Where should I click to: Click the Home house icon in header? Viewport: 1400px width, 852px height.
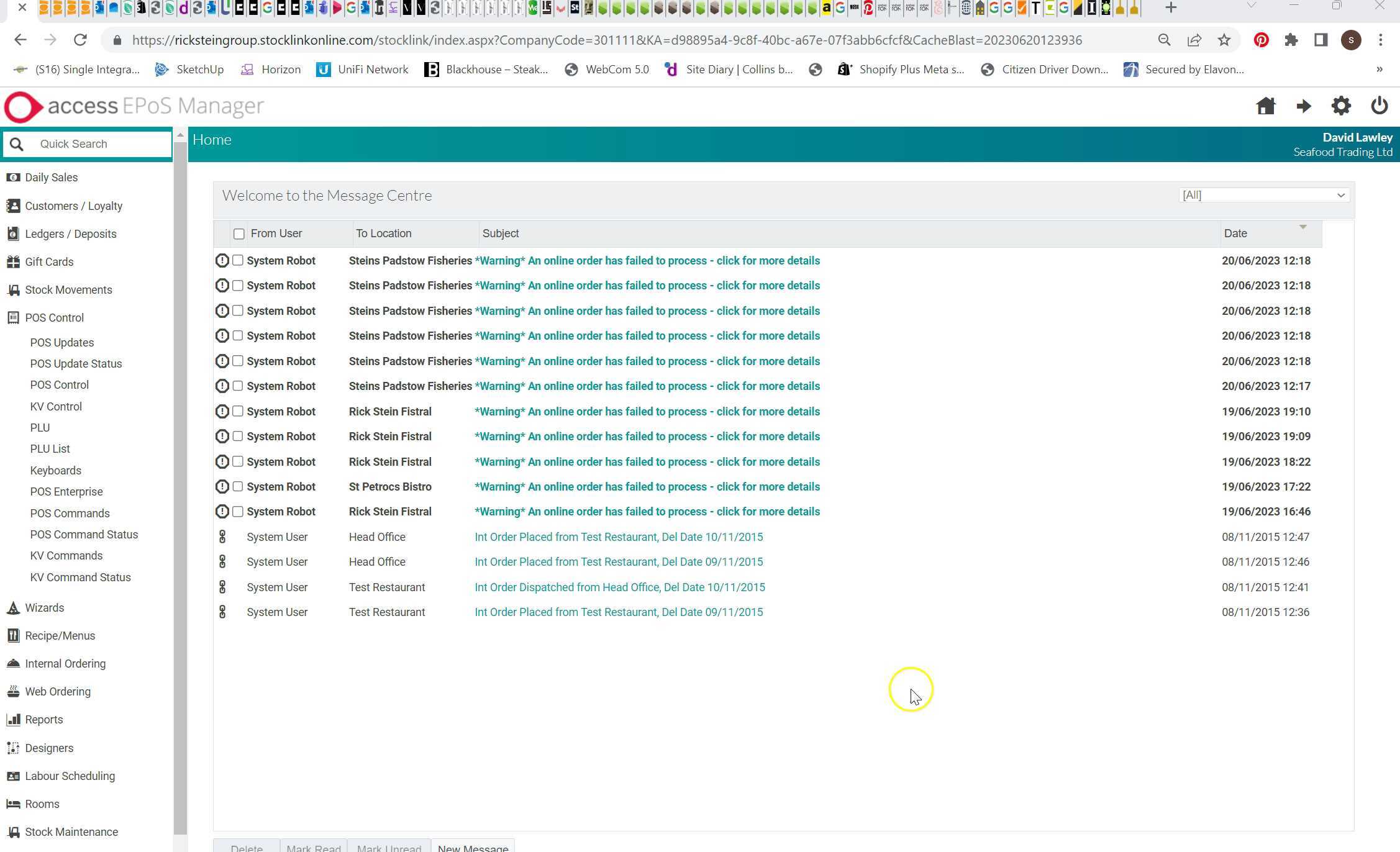point(1265,106)
